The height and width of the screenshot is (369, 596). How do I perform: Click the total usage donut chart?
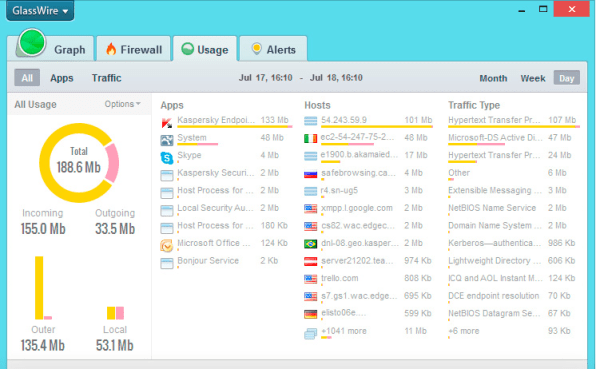[79, 163]
